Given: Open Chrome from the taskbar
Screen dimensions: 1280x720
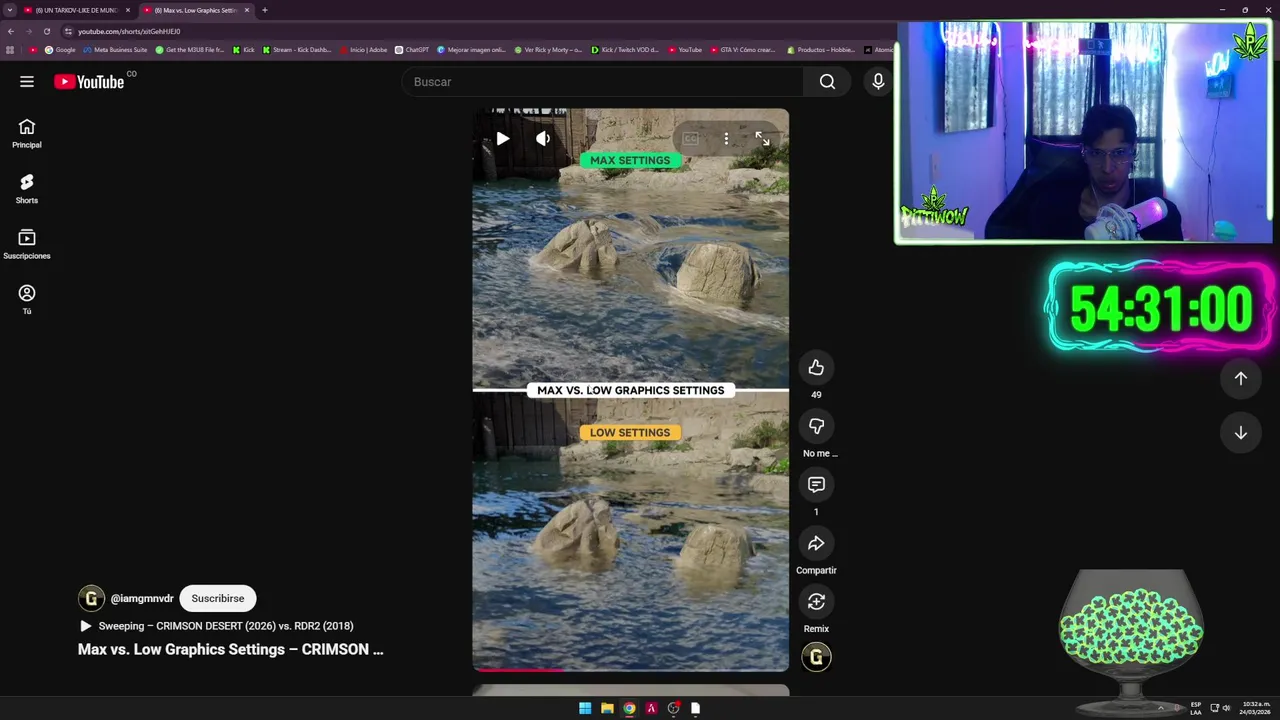Looking at the screenshot, I should point(629,708).
